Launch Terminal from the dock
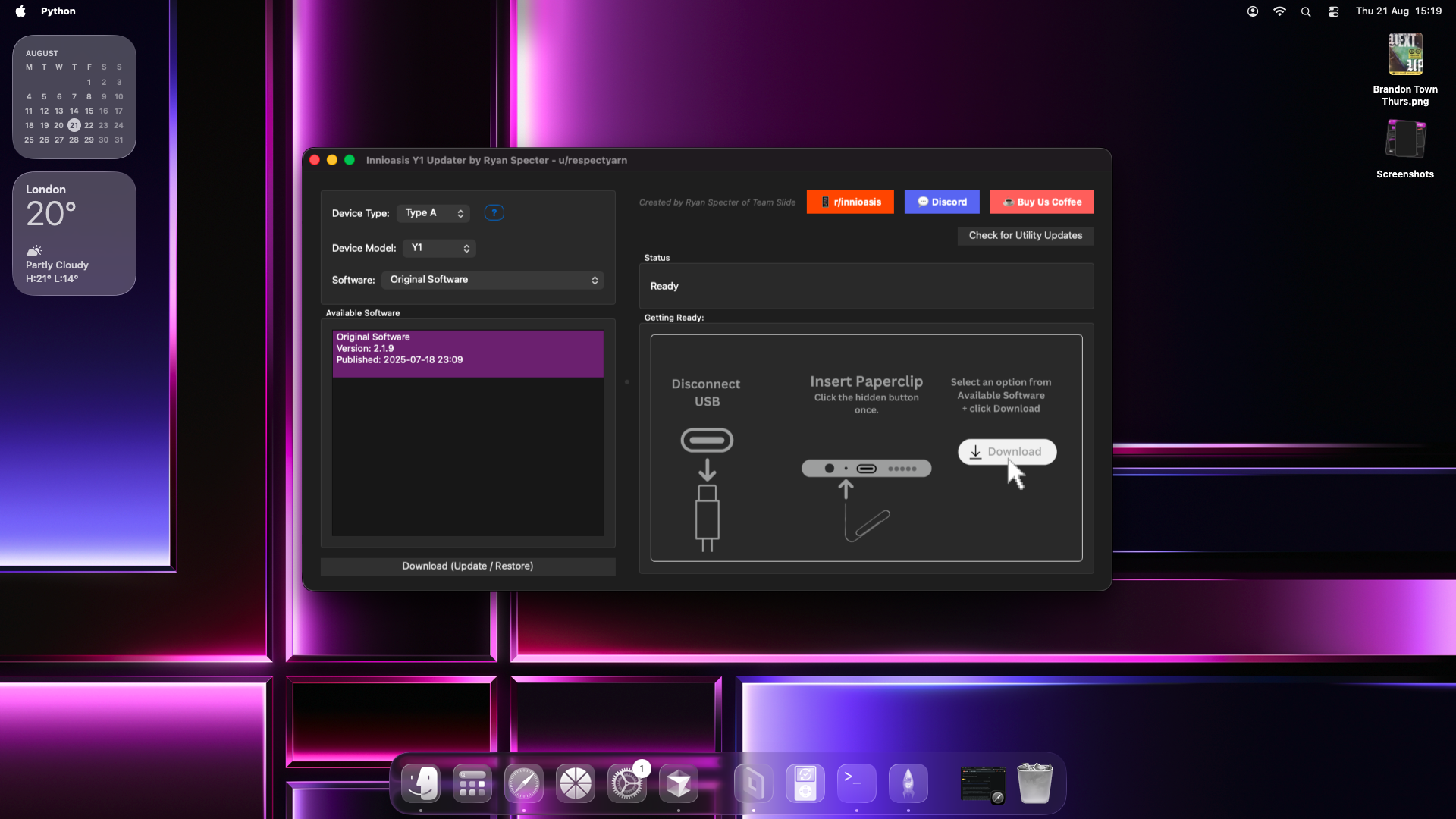 coord(855,783)
